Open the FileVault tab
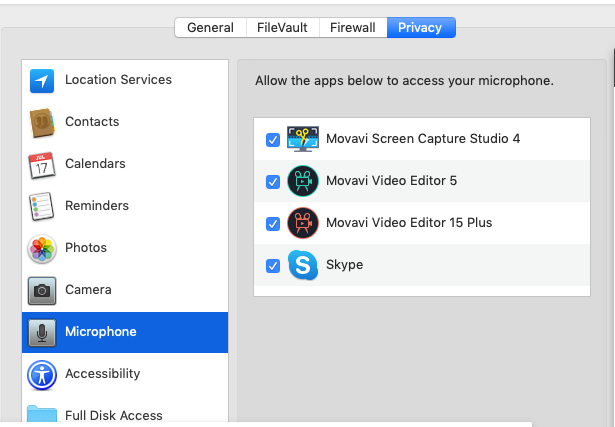The height and width of the screenshot is (427, 615). (282, 27)
